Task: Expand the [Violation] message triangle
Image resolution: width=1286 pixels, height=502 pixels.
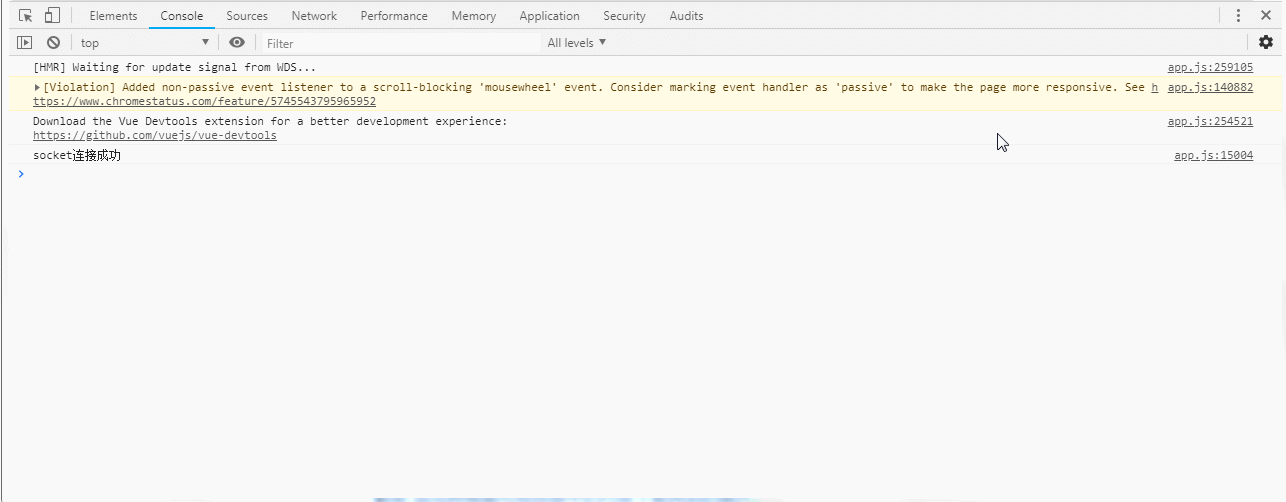Action: pos(37,88)
